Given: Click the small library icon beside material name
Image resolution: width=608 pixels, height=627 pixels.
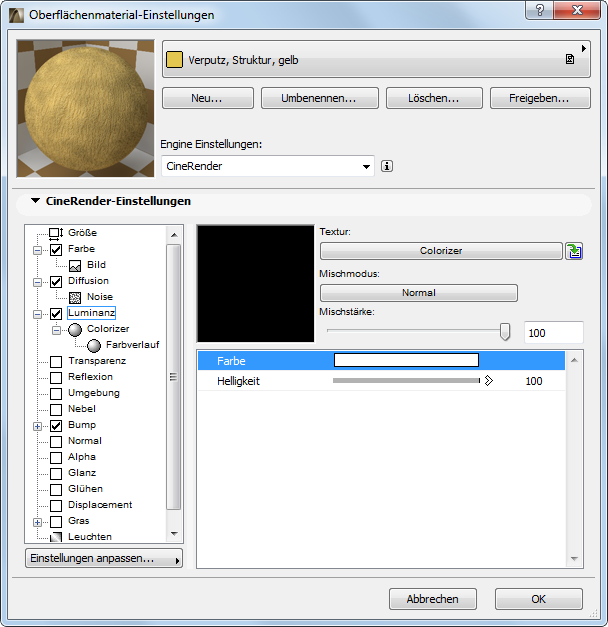Looking at the screenshot, I should pos(570,59).
